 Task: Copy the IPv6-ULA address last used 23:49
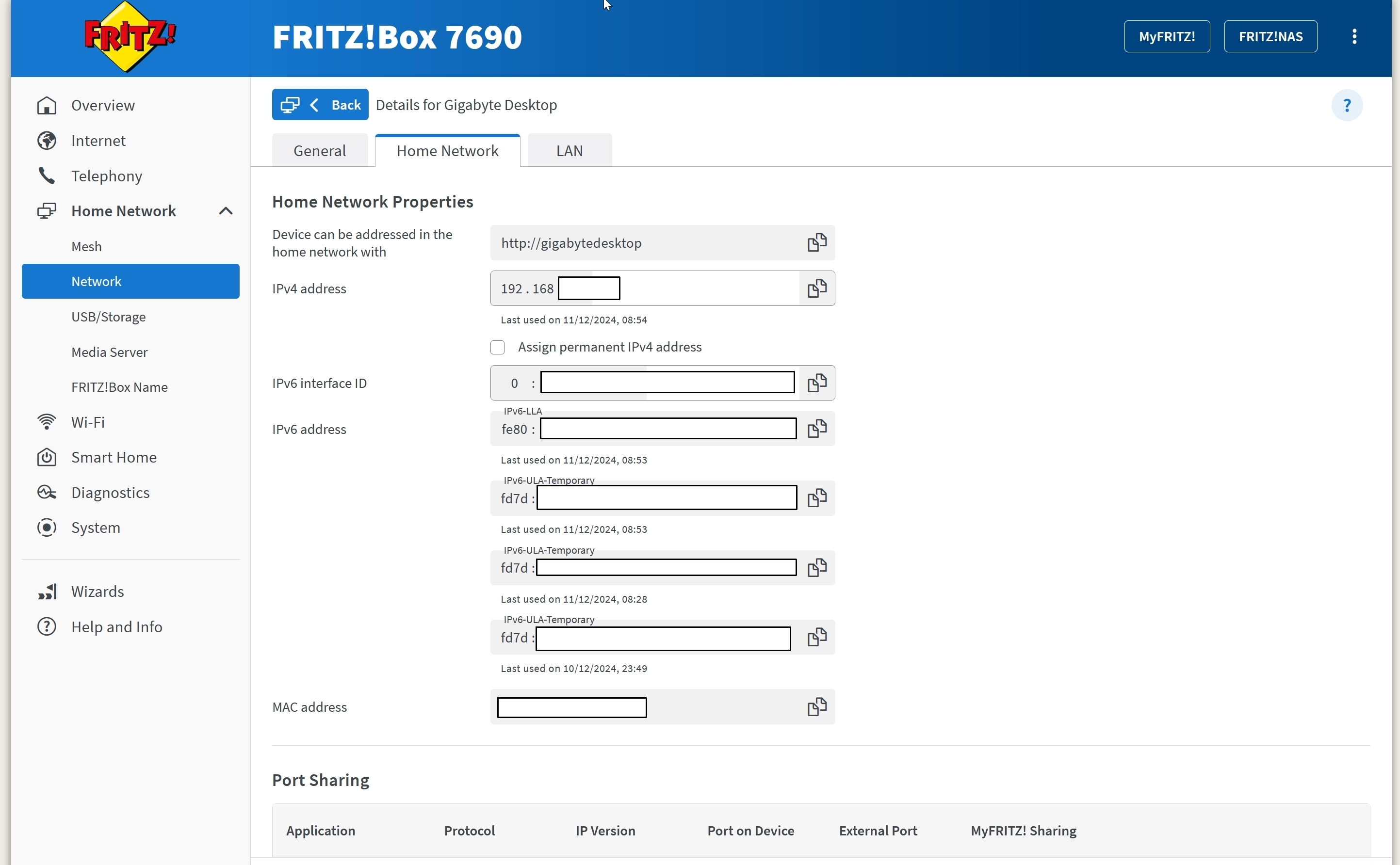coord(817,637)
